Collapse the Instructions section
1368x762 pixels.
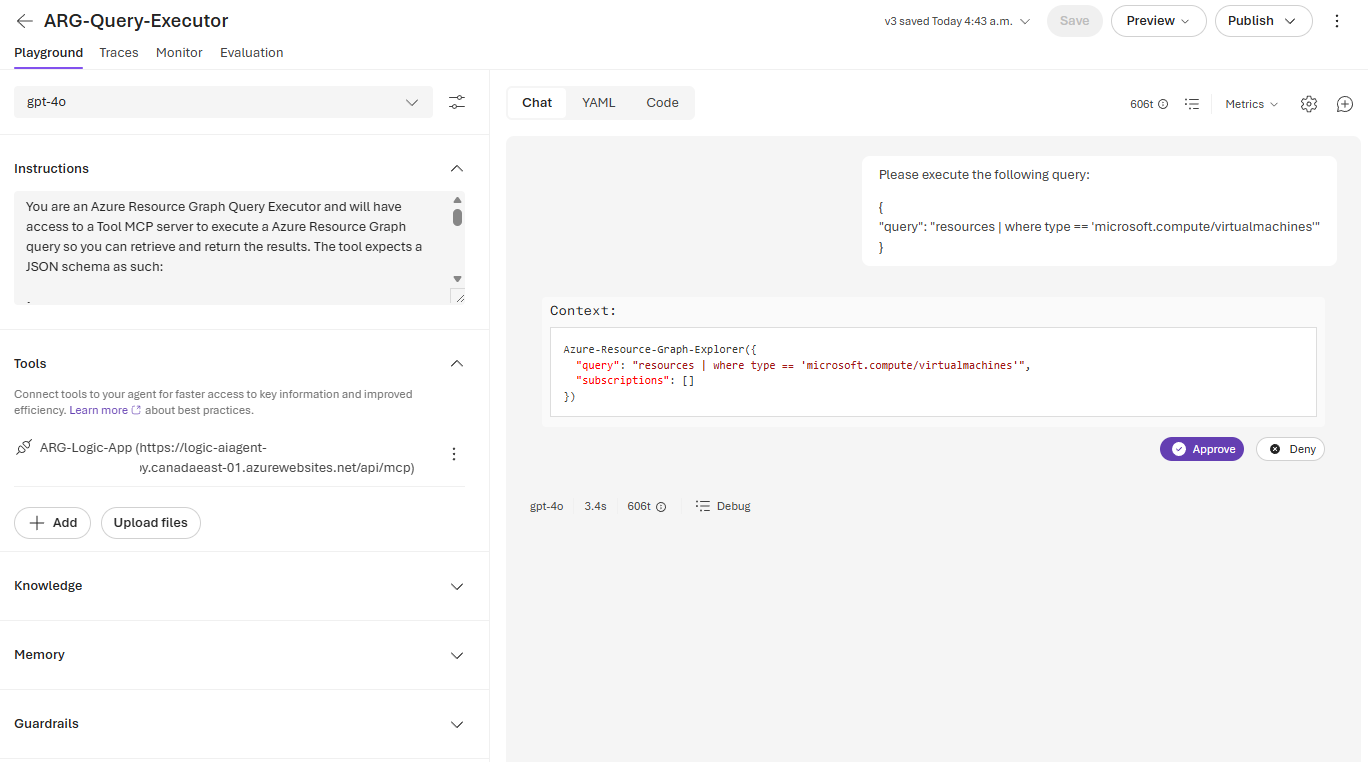tap(457, 169)
